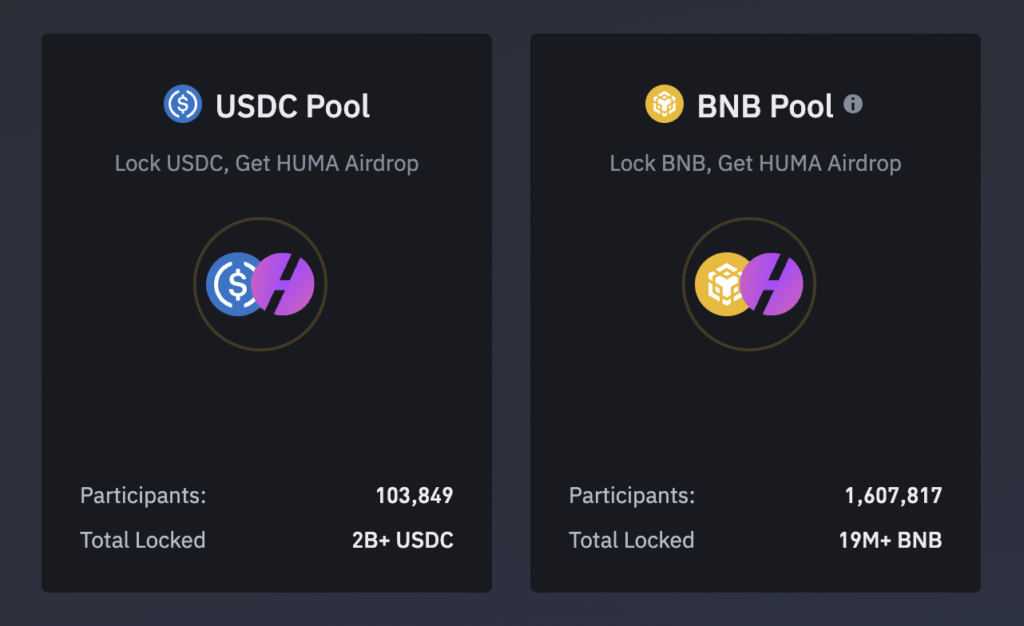The height and width of the screenshot is (626, 1024).
Task: Click the large BNB coin in the BNB card
Action: [x=720, y=285]
